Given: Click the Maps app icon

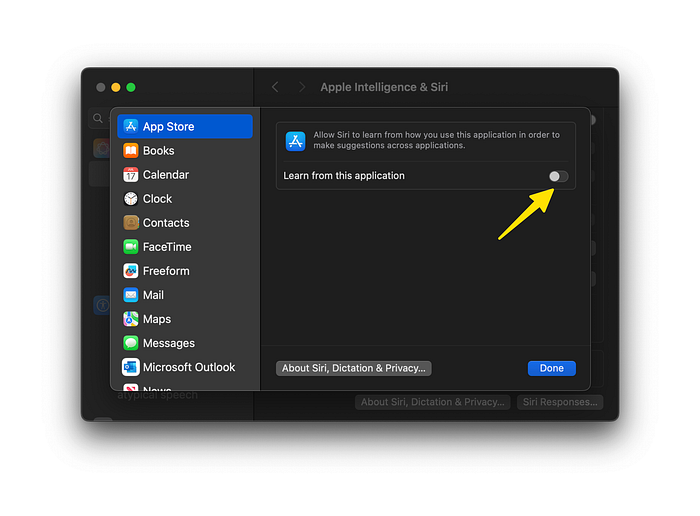Looking at the screenshot, I should [x=131, y=319].
